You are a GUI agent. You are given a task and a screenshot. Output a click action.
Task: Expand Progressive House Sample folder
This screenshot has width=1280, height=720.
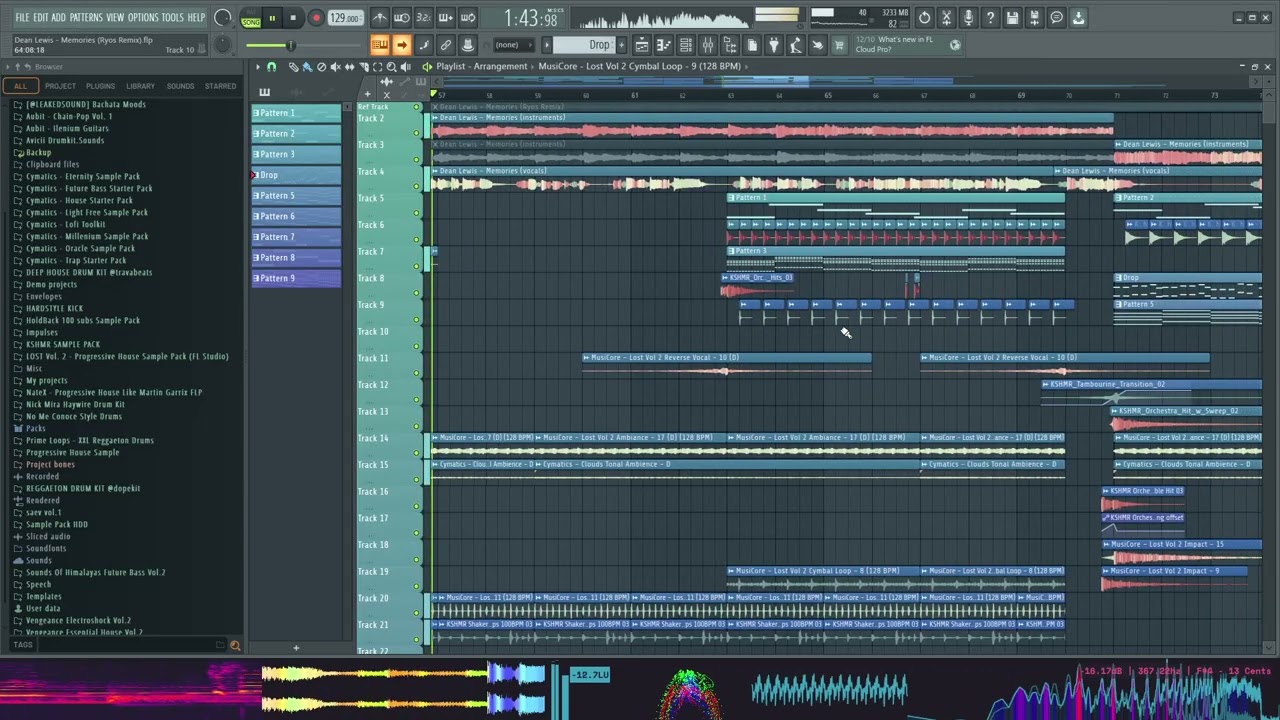[65, 452]
